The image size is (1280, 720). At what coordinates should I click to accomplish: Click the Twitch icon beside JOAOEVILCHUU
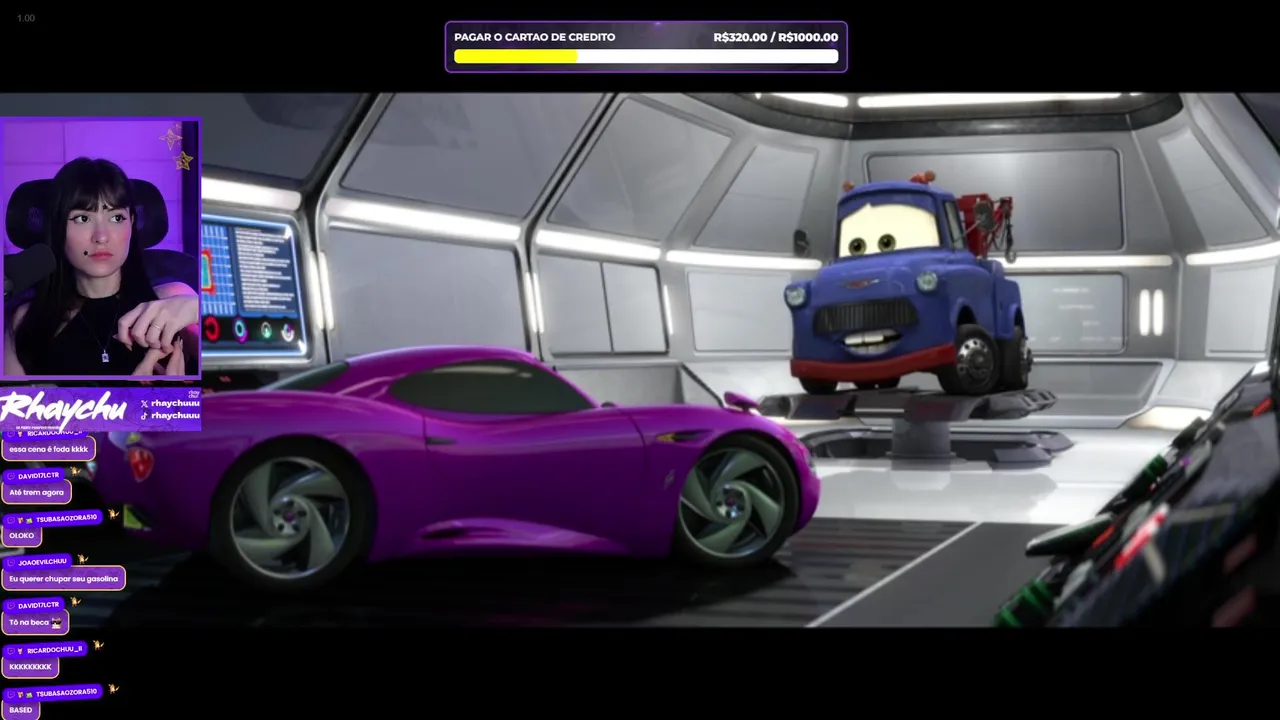click(10, 562)
